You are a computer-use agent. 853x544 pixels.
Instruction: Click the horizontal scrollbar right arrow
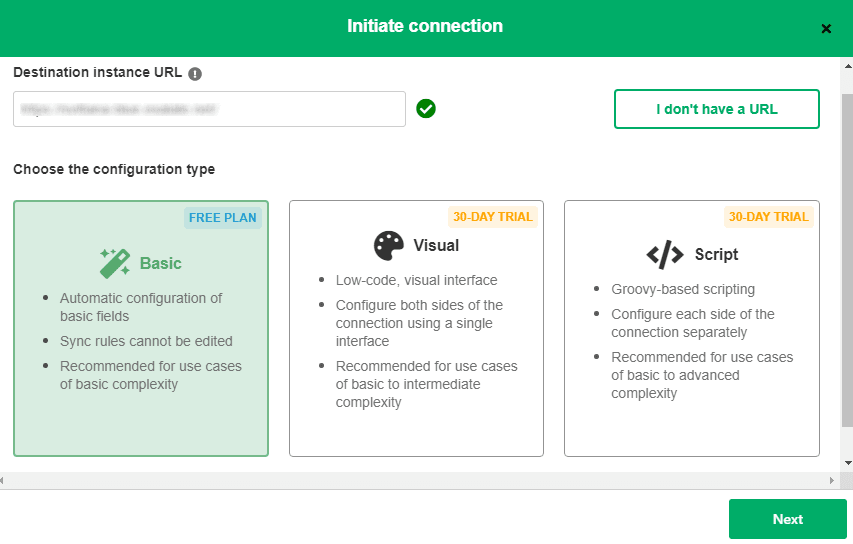click(831, 480)
